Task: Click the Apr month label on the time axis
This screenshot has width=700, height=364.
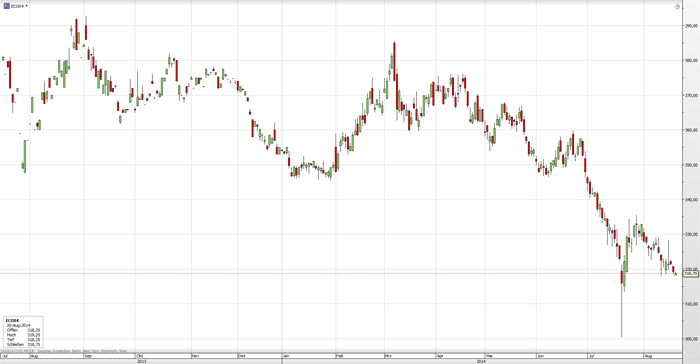Action: pos(440,356)
